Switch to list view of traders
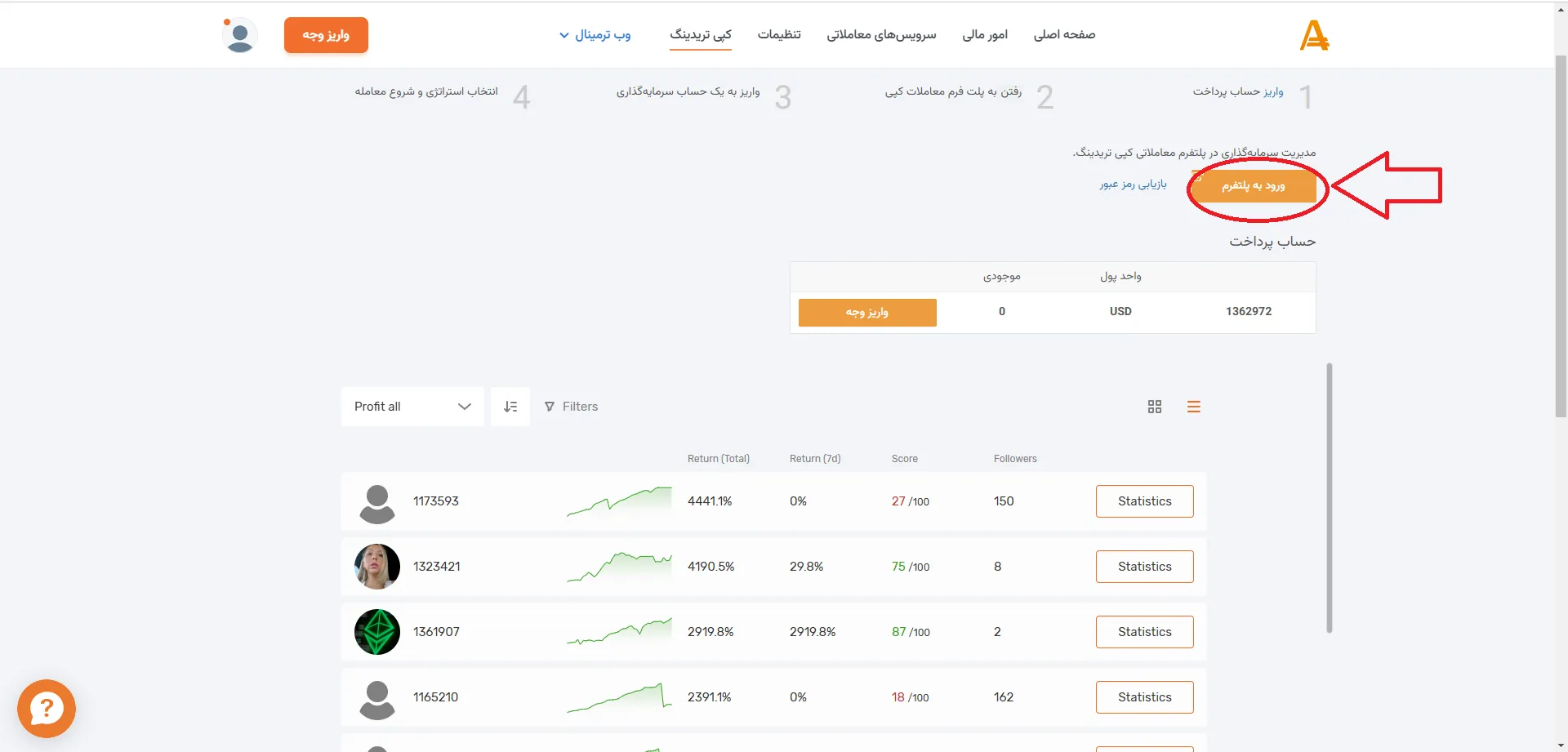The width and height of the screenshot is (1568, 752). coord(1194,406)
